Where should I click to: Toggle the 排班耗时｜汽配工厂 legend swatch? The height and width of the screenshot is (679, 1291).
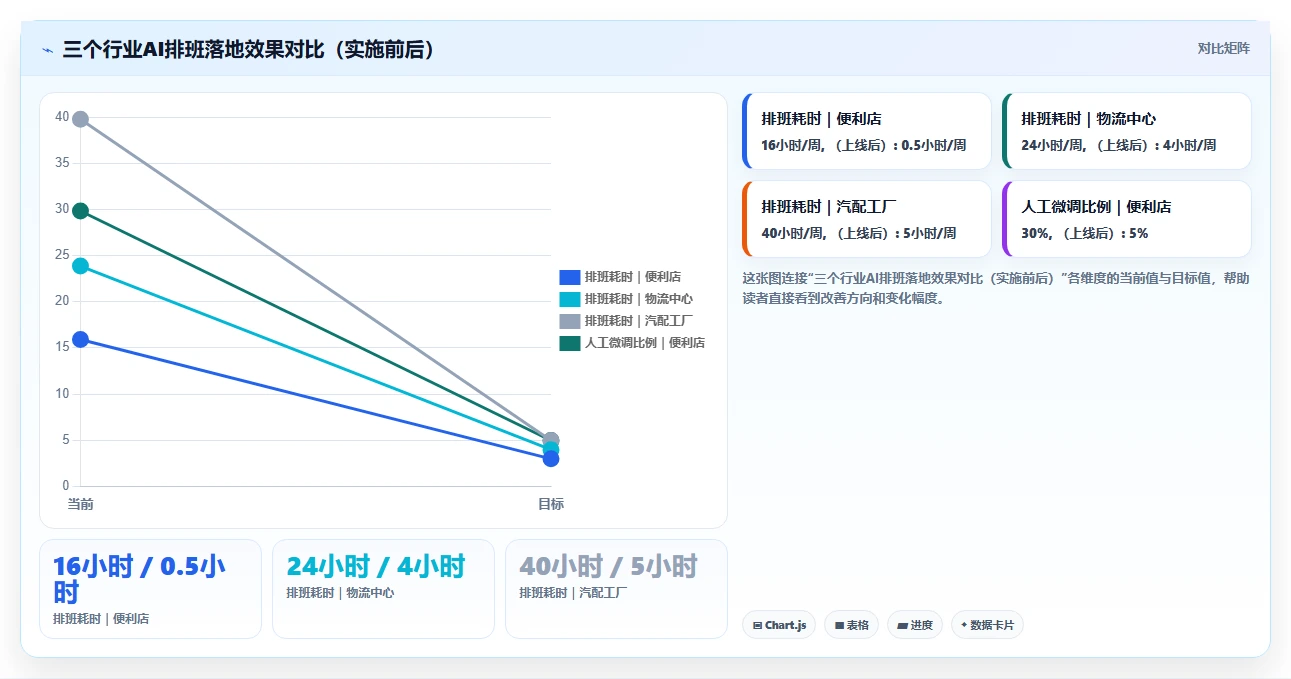[x=569, y=321]
